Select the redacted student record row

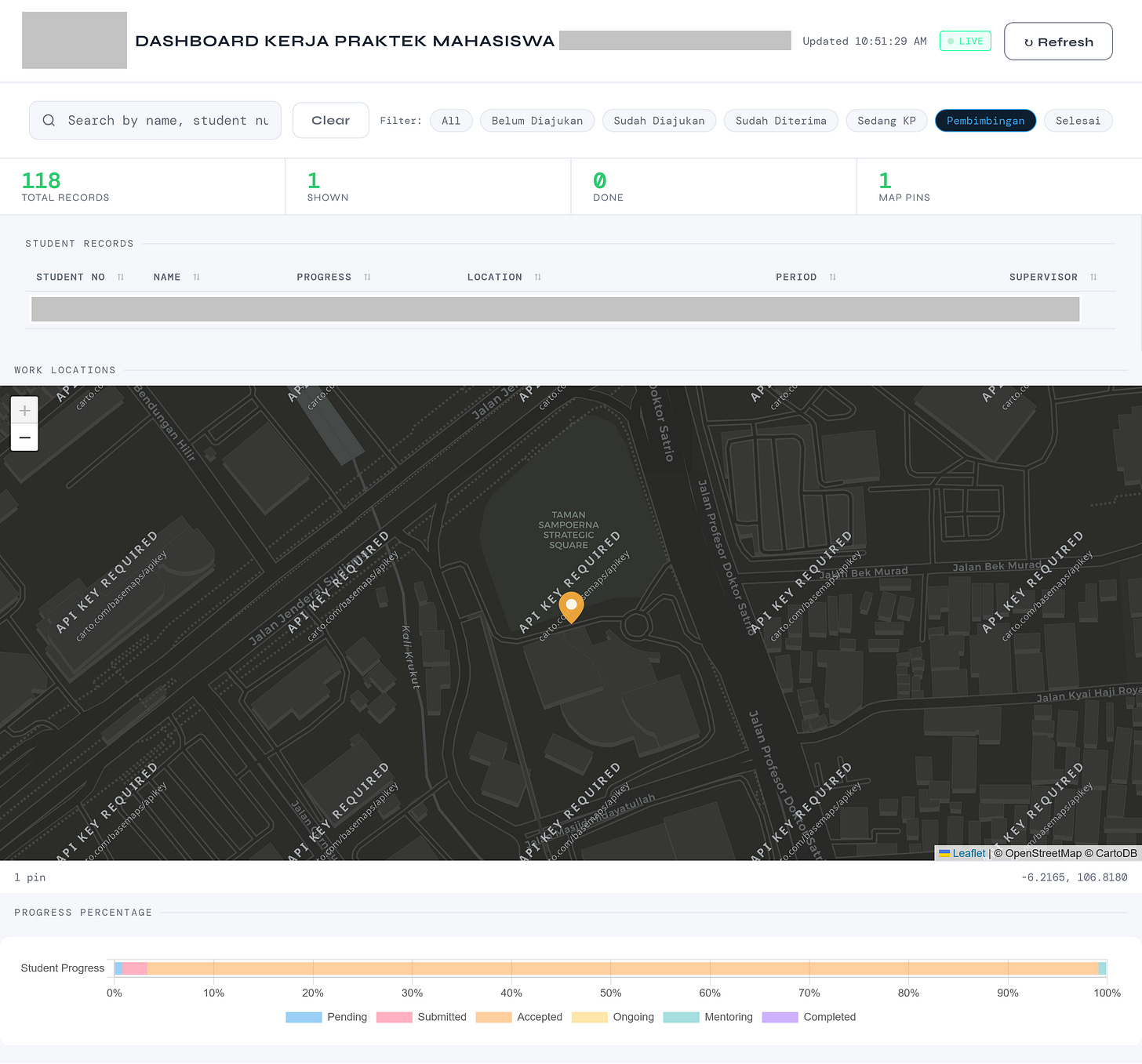(x=555, y=309)
